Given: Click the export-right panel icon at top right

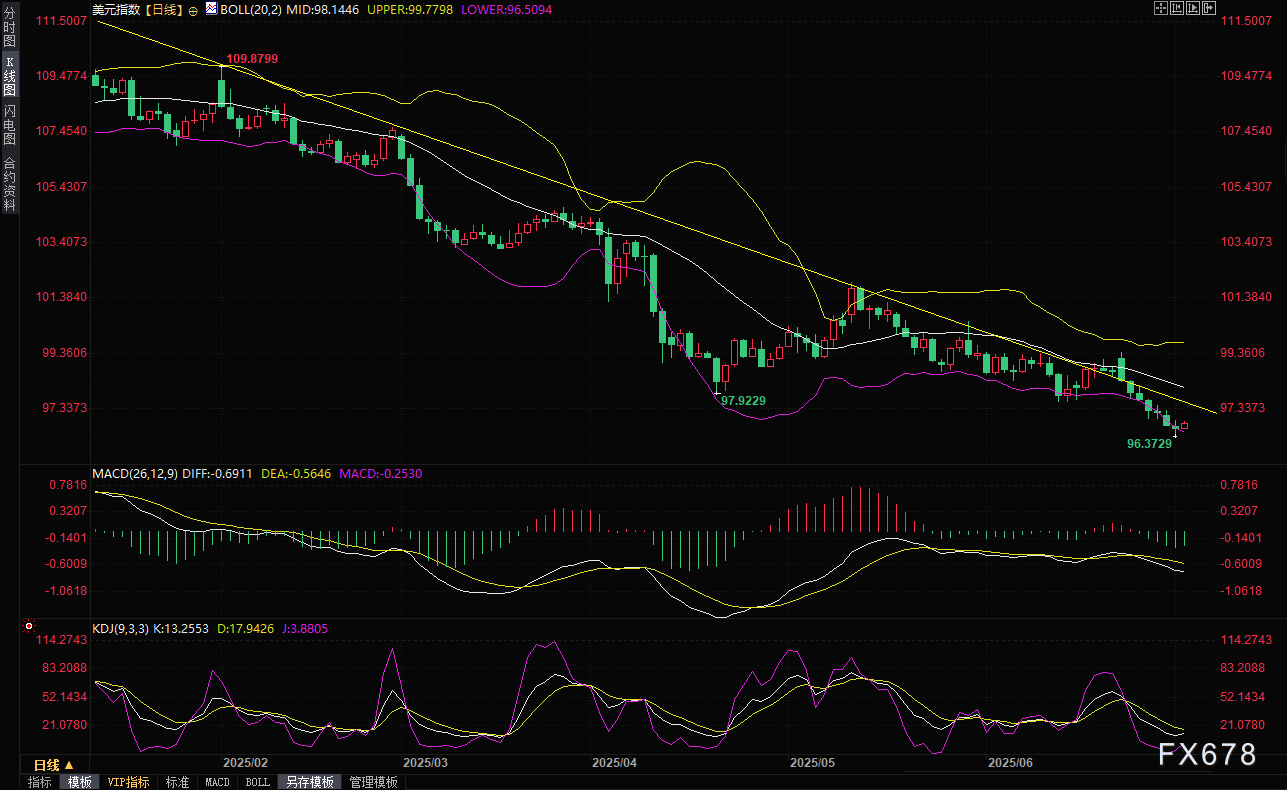Looking at the screenshot, I should tap(1211, 8).
